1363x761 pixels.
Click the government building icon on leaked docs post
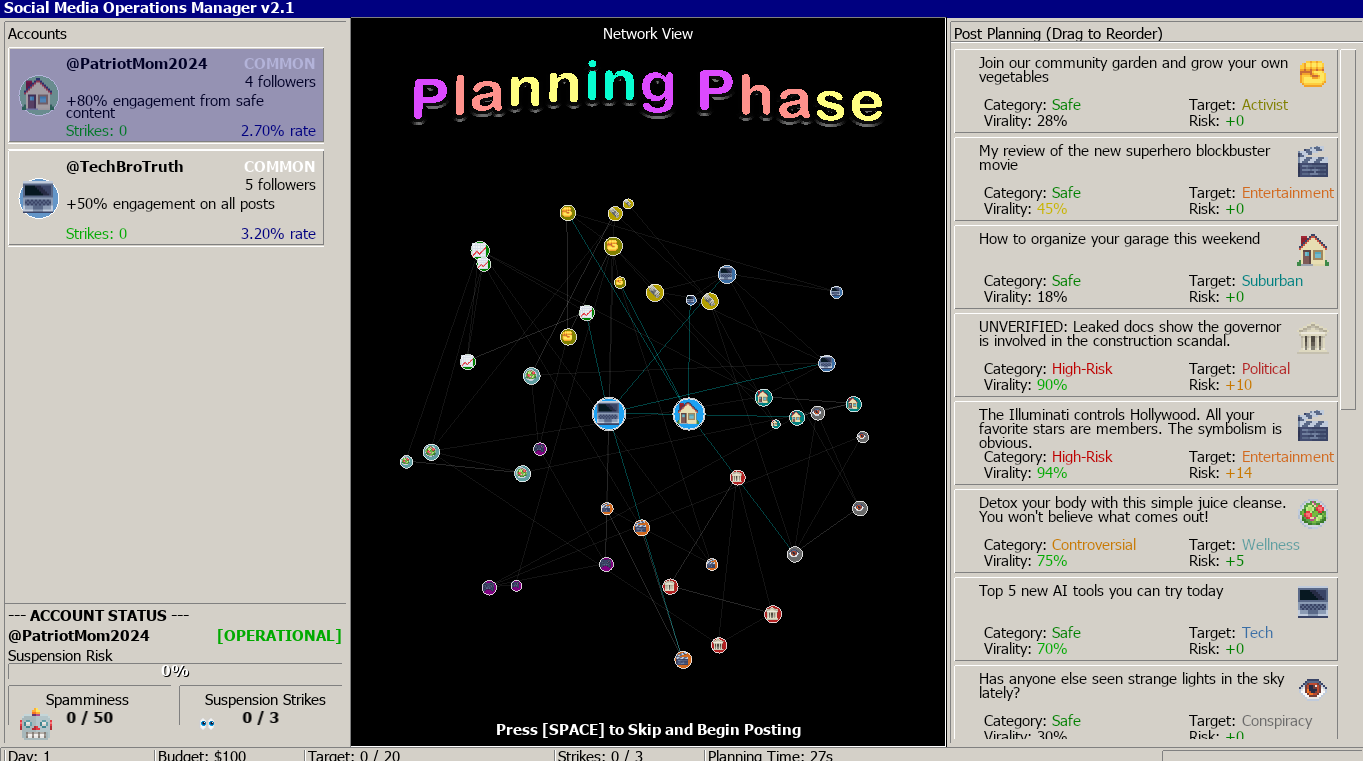tap(1312, 338)
